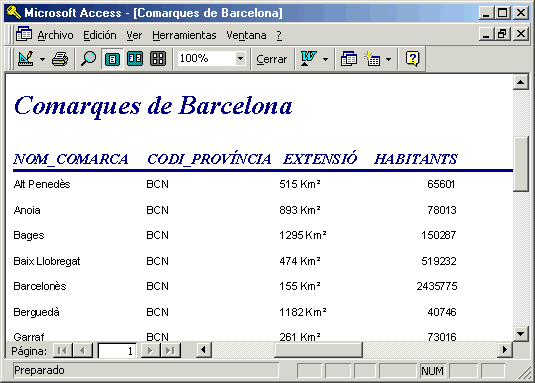
Task: Toggle the One Page view button
Action: 112,59
